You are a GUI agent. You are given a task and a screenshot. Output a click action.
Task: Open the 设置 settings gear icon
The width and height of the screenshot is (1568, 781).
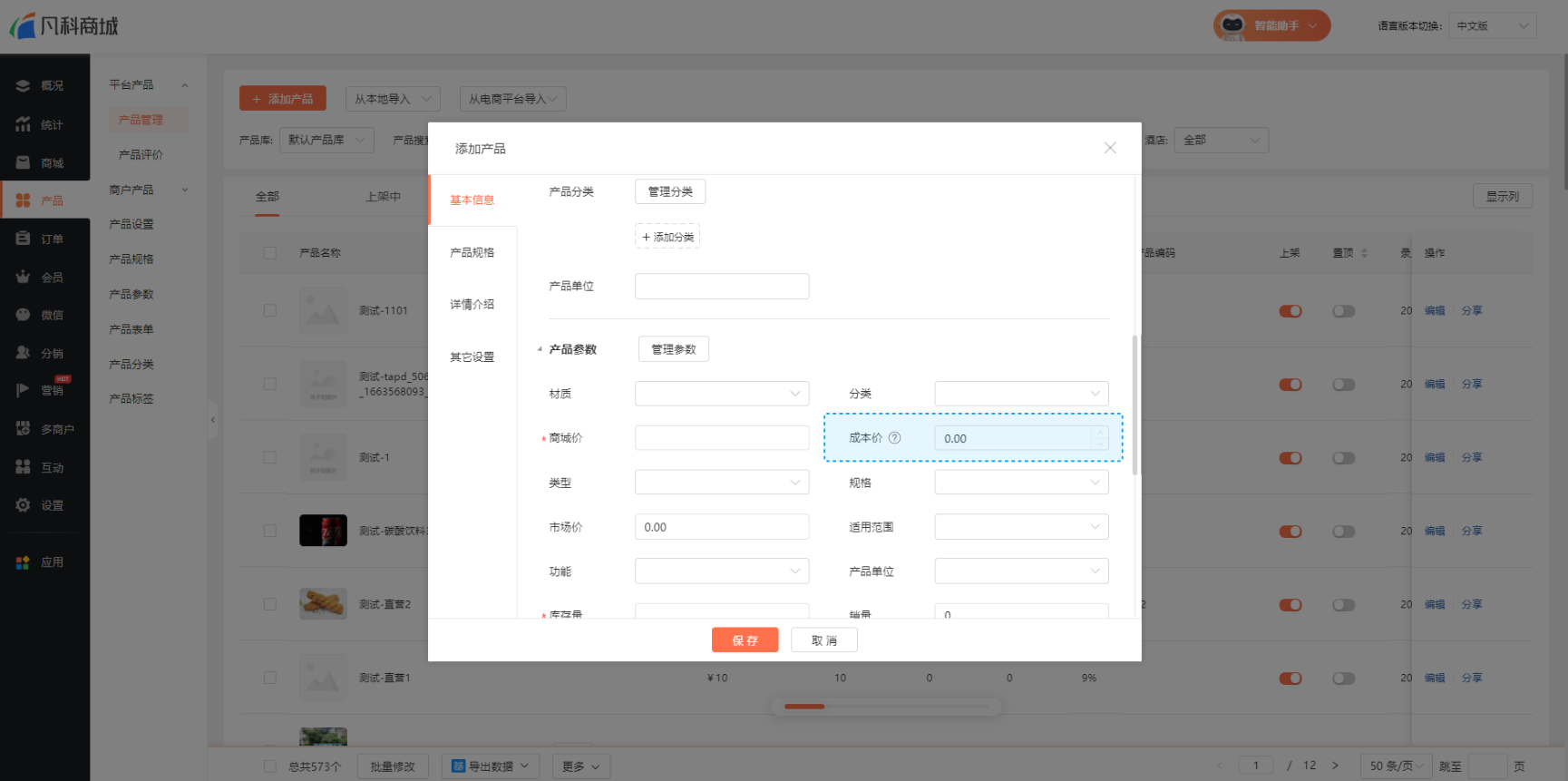[23, 505]
